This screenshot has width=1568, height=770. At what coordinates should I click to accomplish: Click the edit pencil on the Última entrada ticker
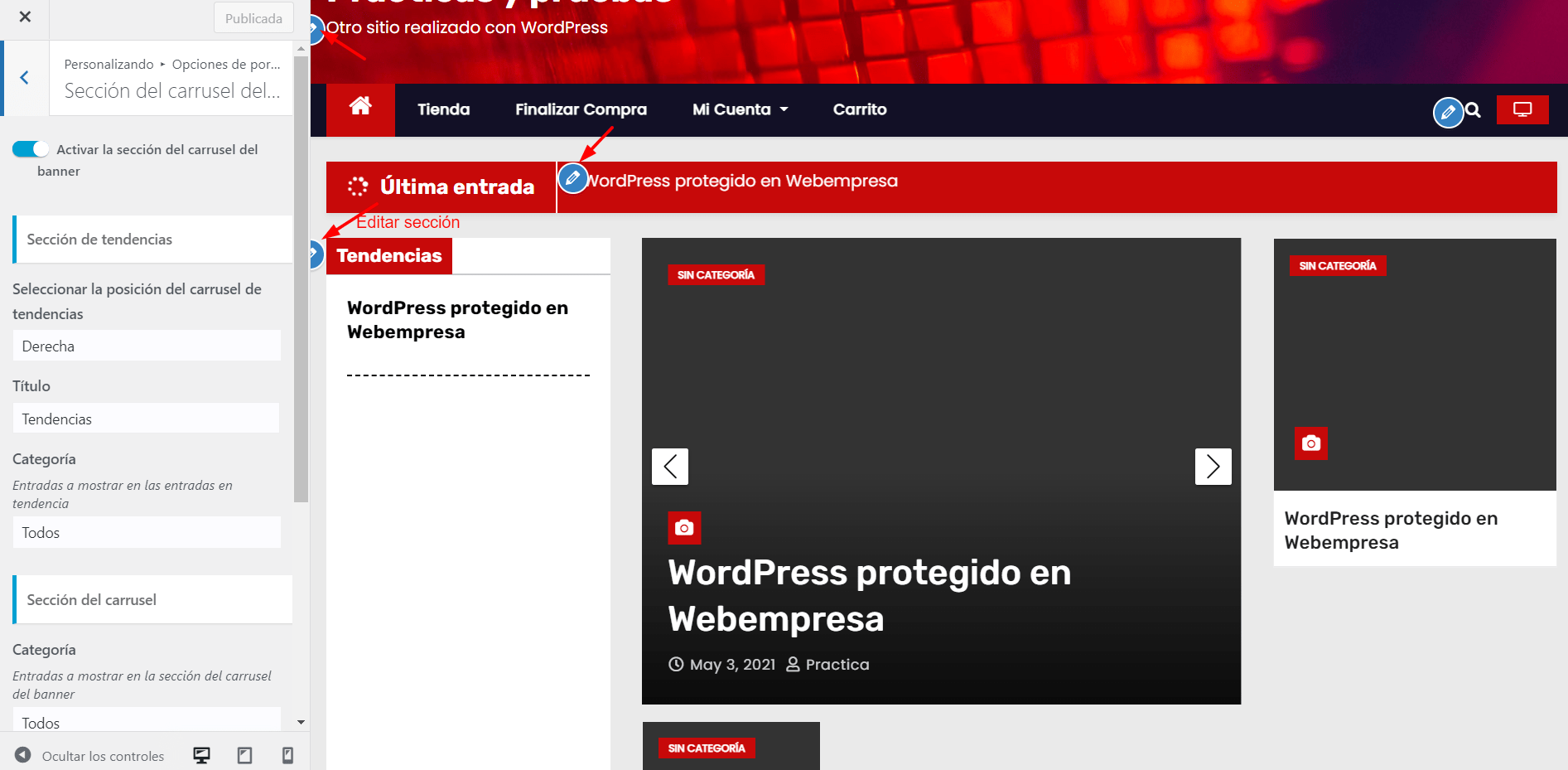pos(572,178)
